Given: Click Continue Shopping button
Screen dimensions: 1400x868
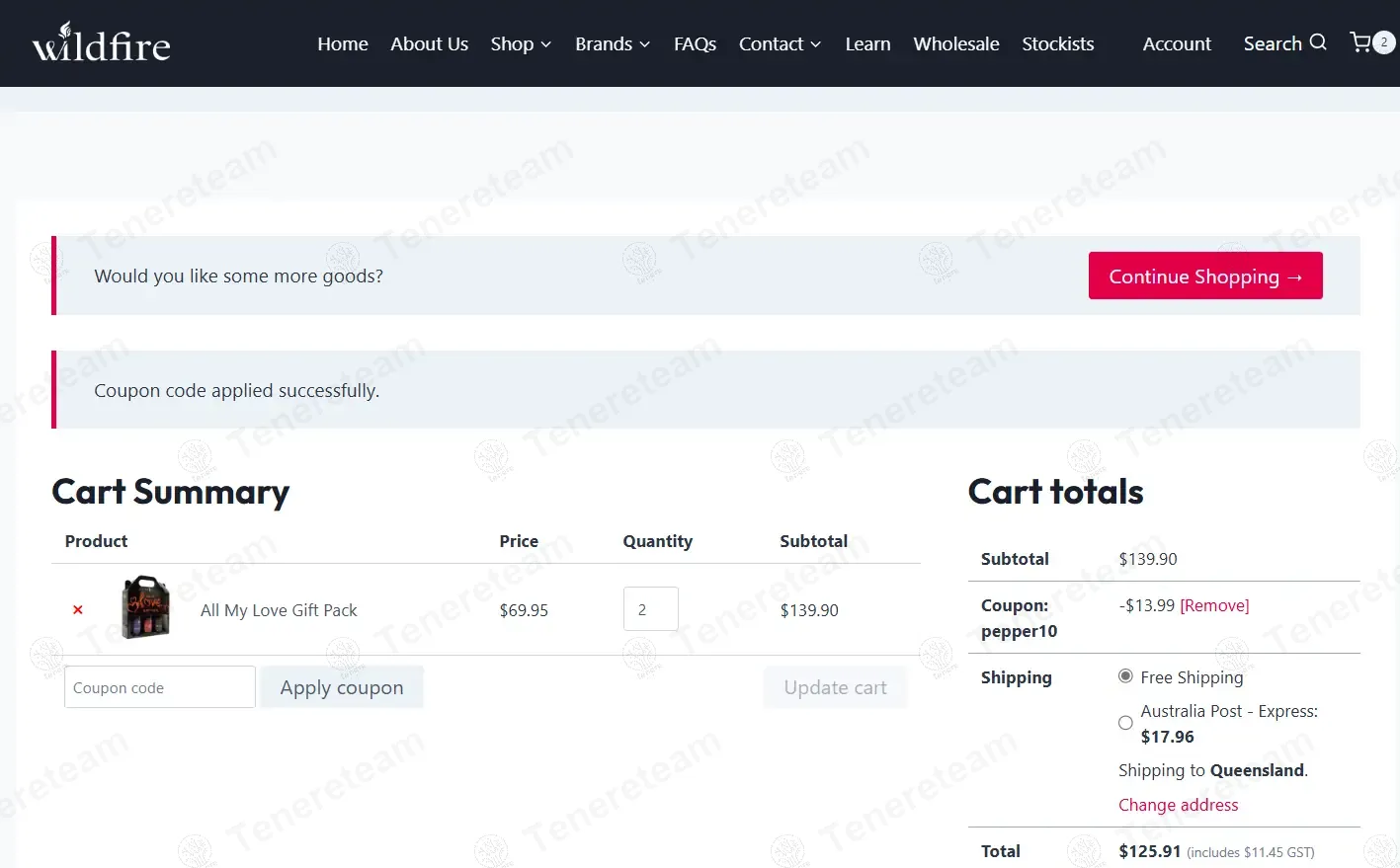Looking at the screenshot, I should click(x=1205, y=276).
